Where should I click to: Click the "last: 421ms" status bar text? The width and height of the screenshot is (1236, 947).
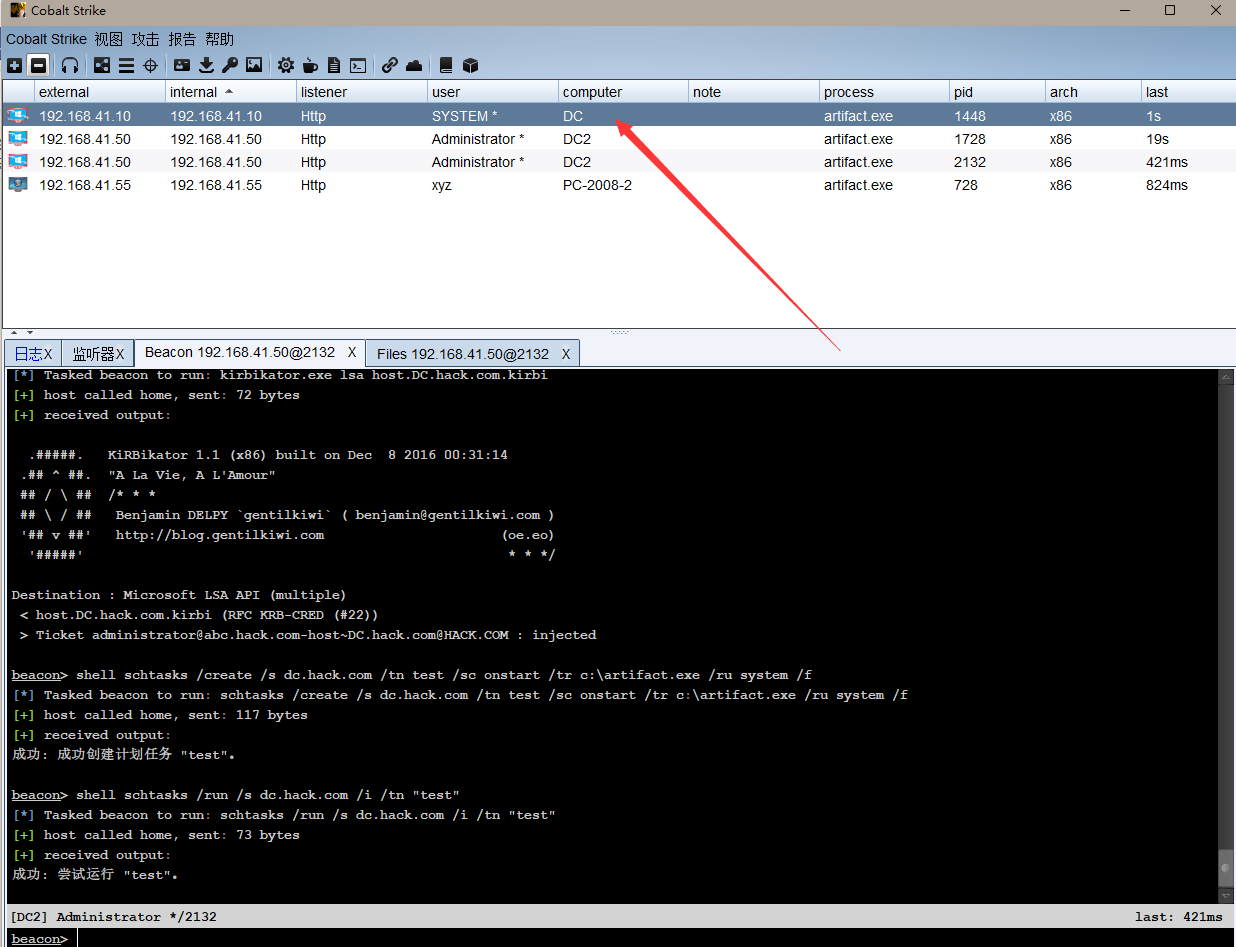click(1179, 917)
